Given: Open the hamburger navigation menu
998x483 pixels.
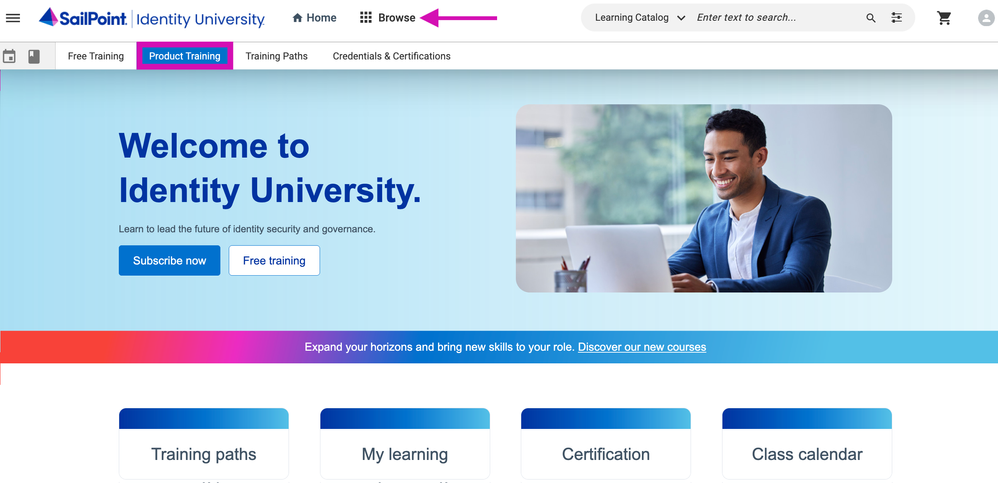Looking at the screenshot, I should [x=13, y=18].
